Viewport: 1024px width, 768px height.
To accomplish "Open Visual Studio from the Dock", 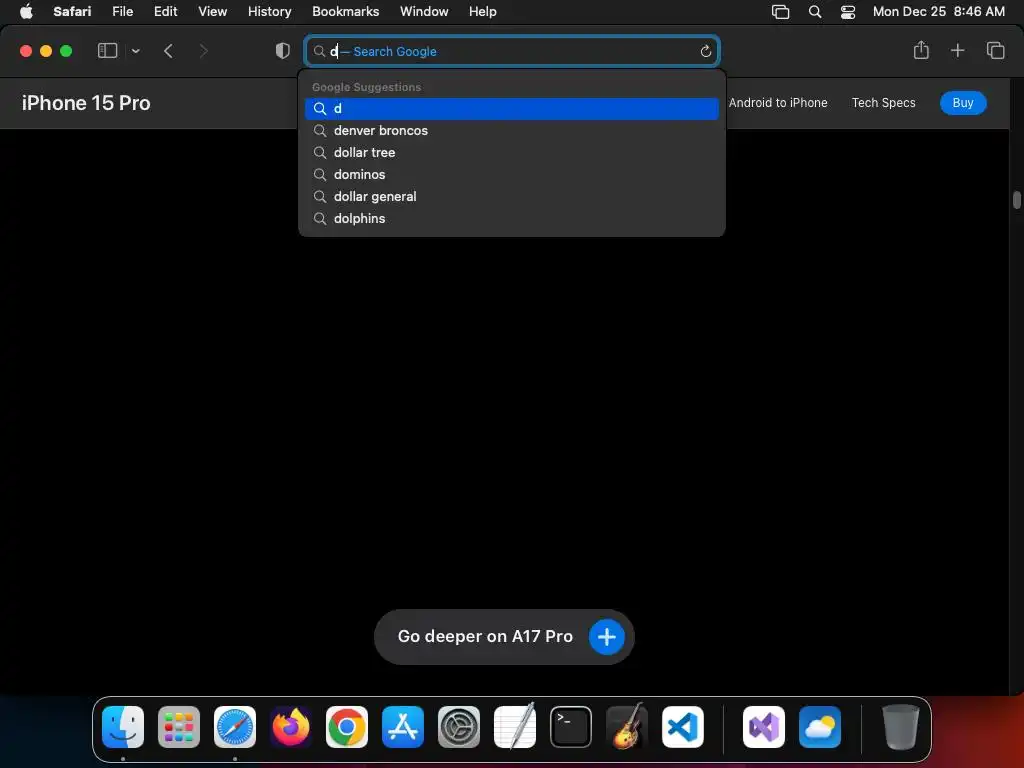I will 763,727.
